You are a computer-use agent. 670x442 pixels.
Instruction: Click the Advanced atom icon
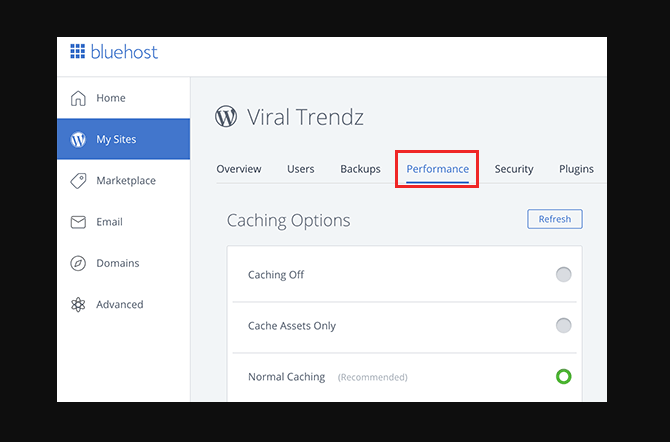[x=78, y=305]
